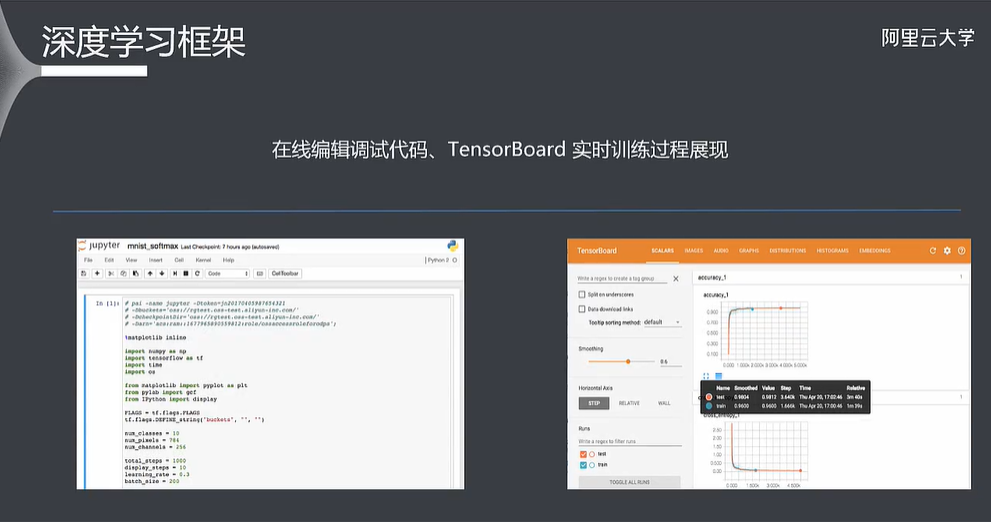
Task: Open the Jupyter View menu
Action: pos(131,260)
